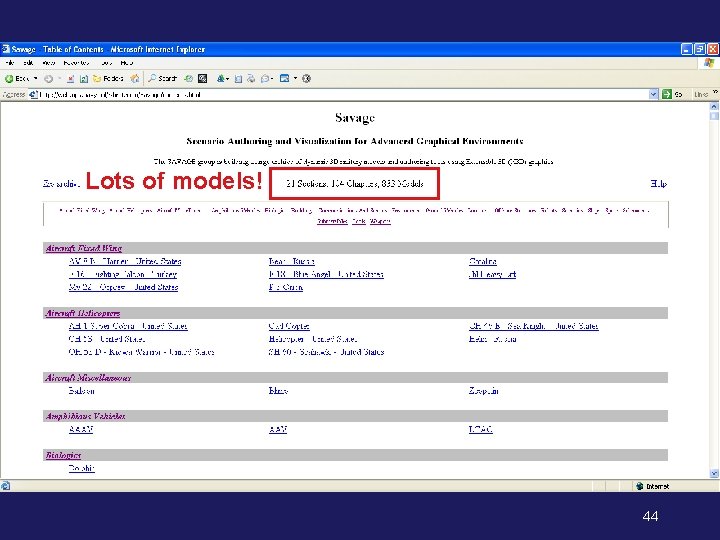
Task: Open the Help menu in the menu bar
Action: click(127, 63)
